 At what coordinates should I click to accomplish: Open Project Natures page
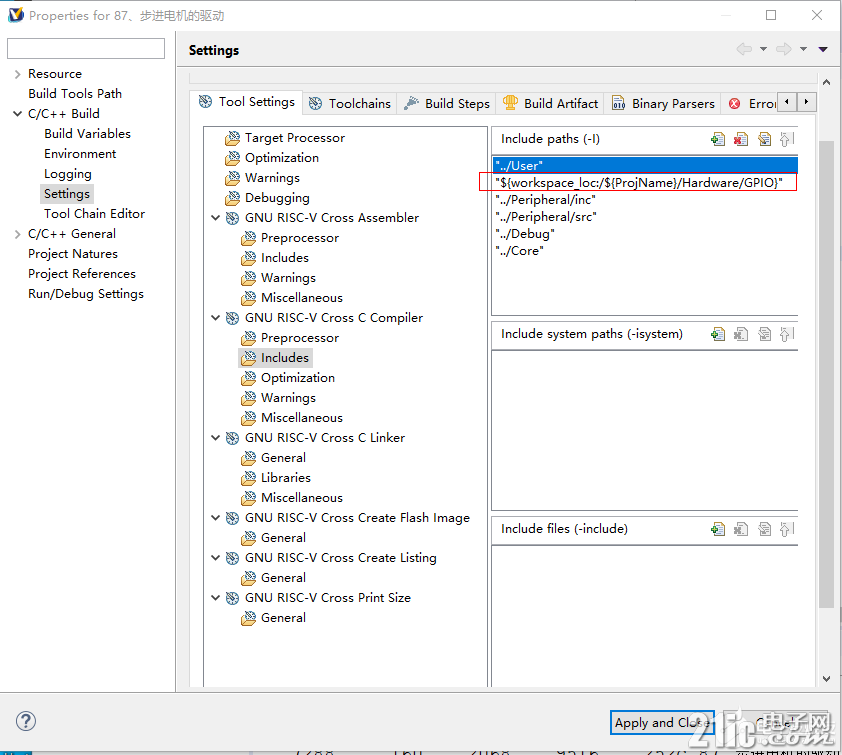[x=72, y=254]
